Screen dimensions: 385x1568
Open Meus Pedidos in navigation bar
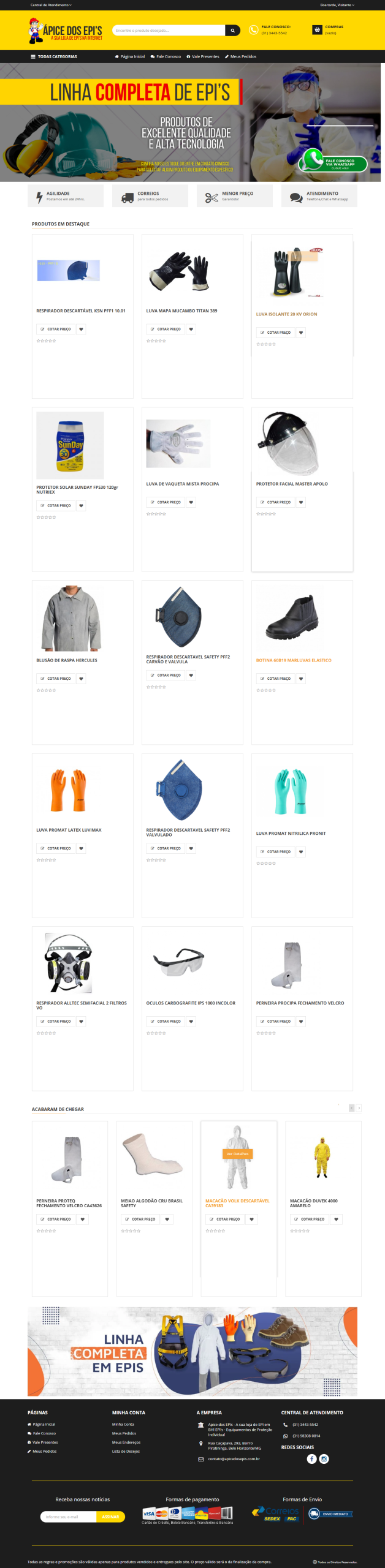240,56
